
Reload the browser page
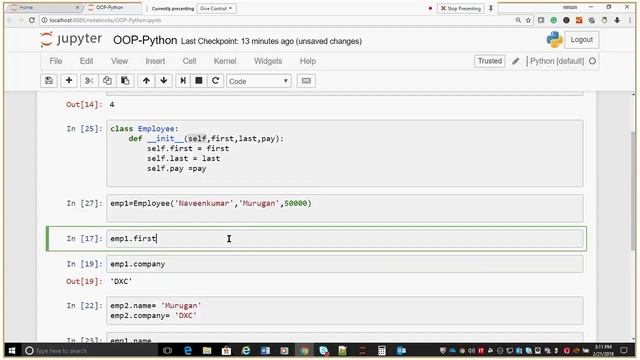click(32, 20)
